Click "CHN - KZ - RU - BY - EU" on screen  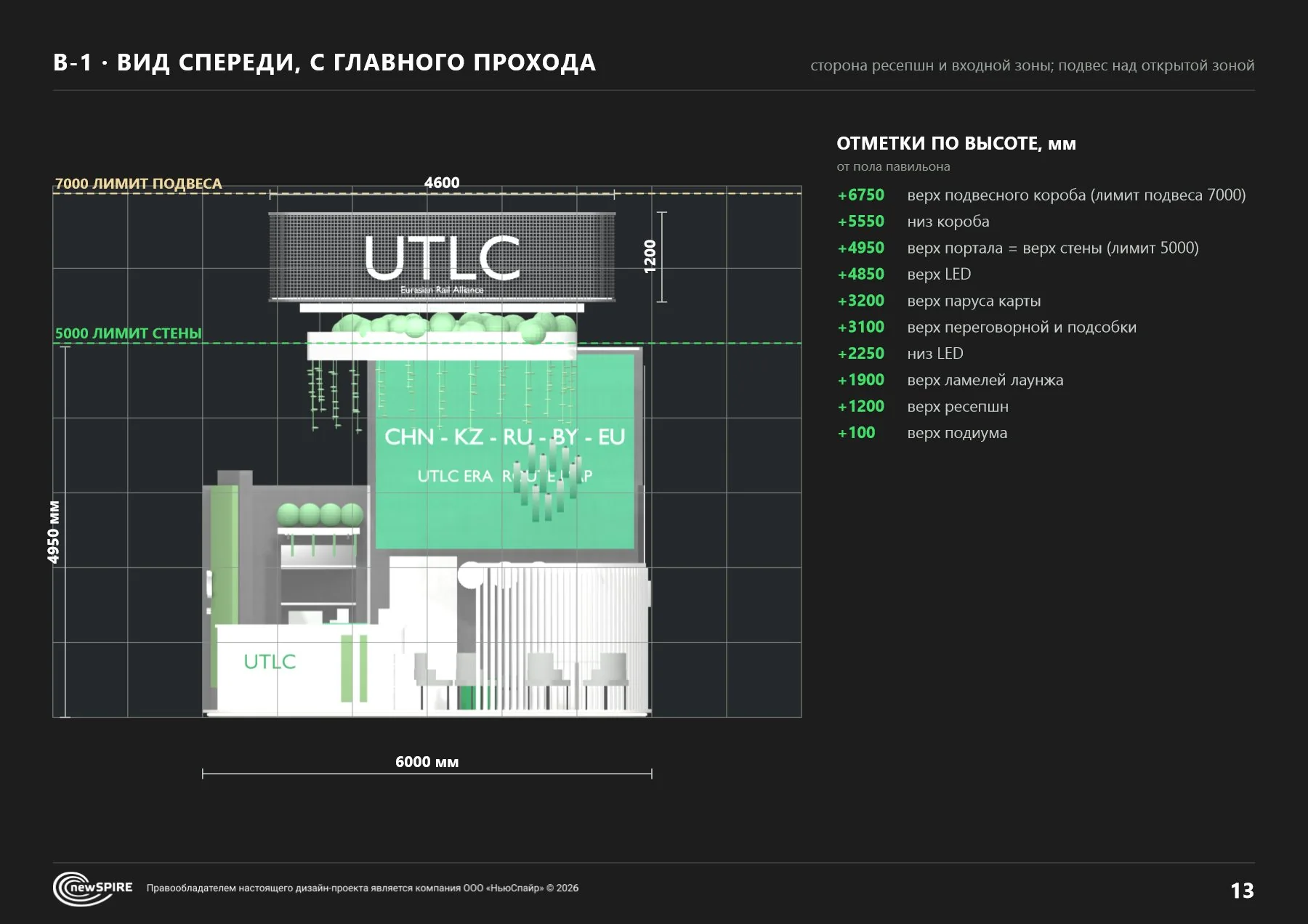504,437
